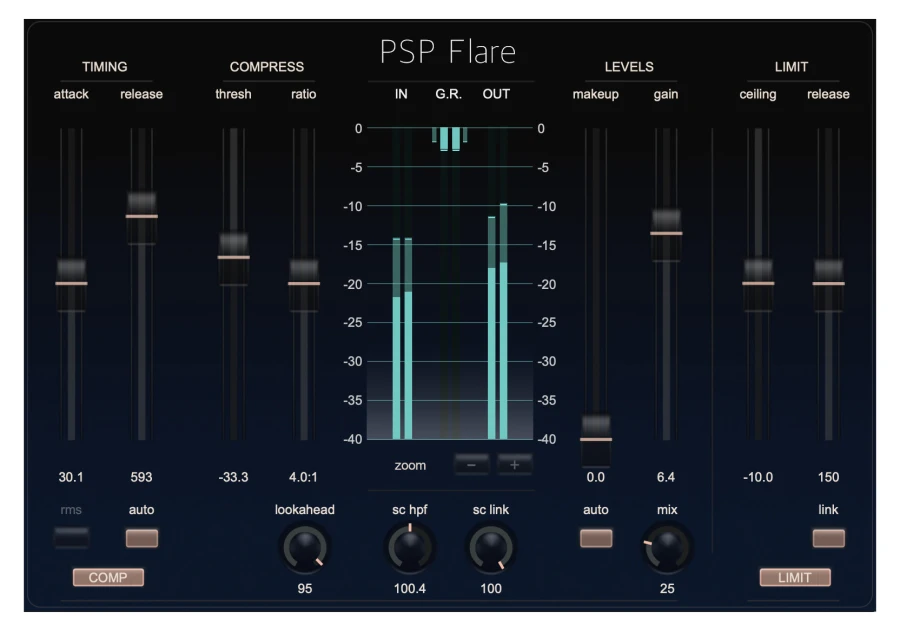Click the TIMING section header
Screen dimensions: 900x631
coord(104,67)
